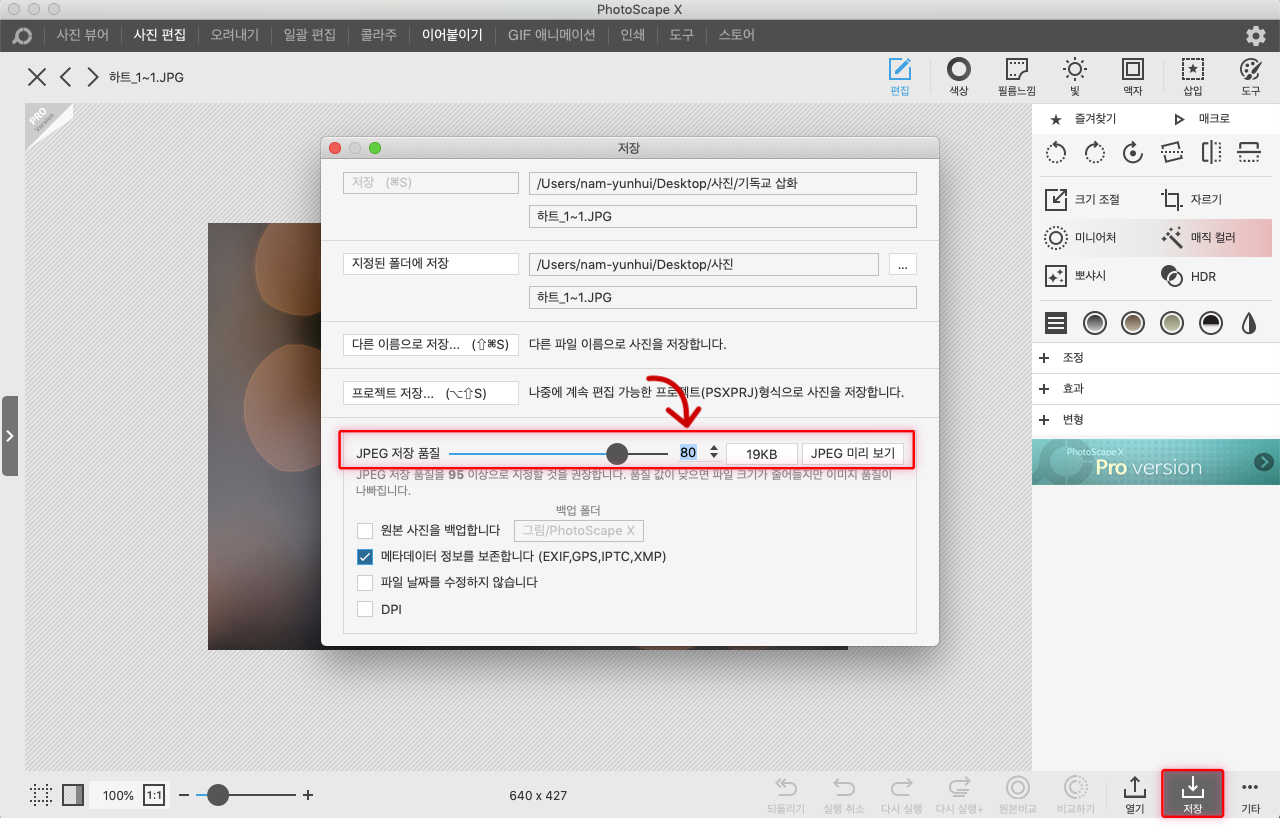1280x836 pixels.
Task: Click the PhotoScape X Pro version banner
Action: (1155, 462)
